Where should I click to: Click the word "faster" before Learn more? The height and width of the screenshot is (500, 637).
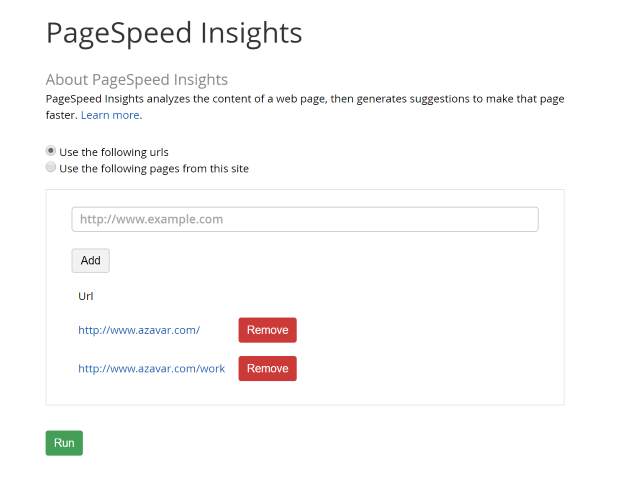pos(60,115)
